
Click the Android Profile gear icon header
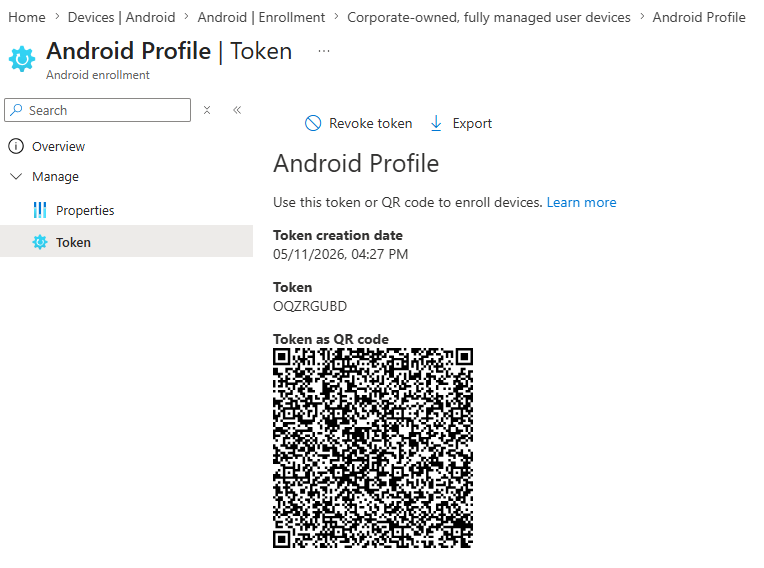point(22,59)
